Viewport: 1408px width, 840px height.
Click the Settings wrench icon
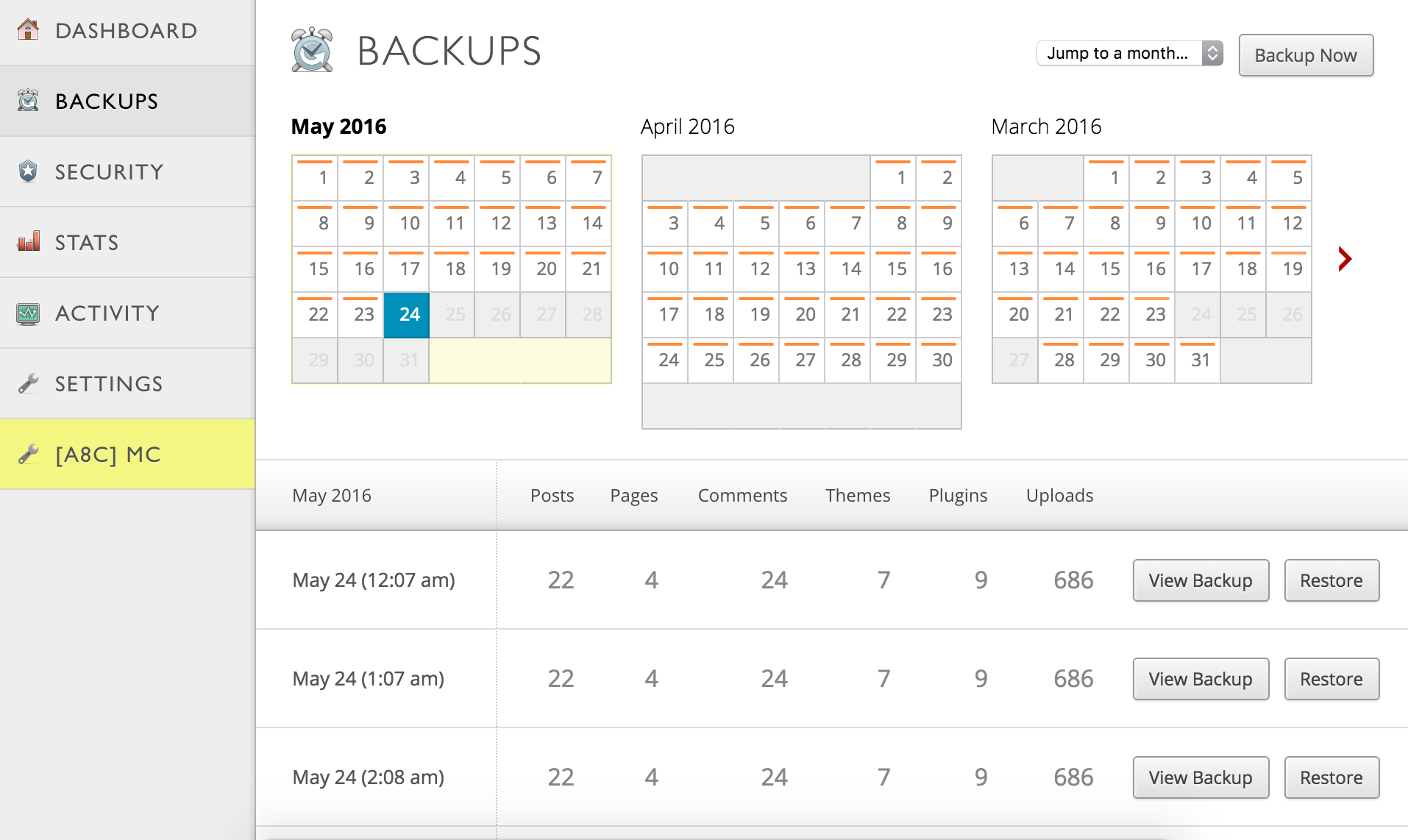28,383
